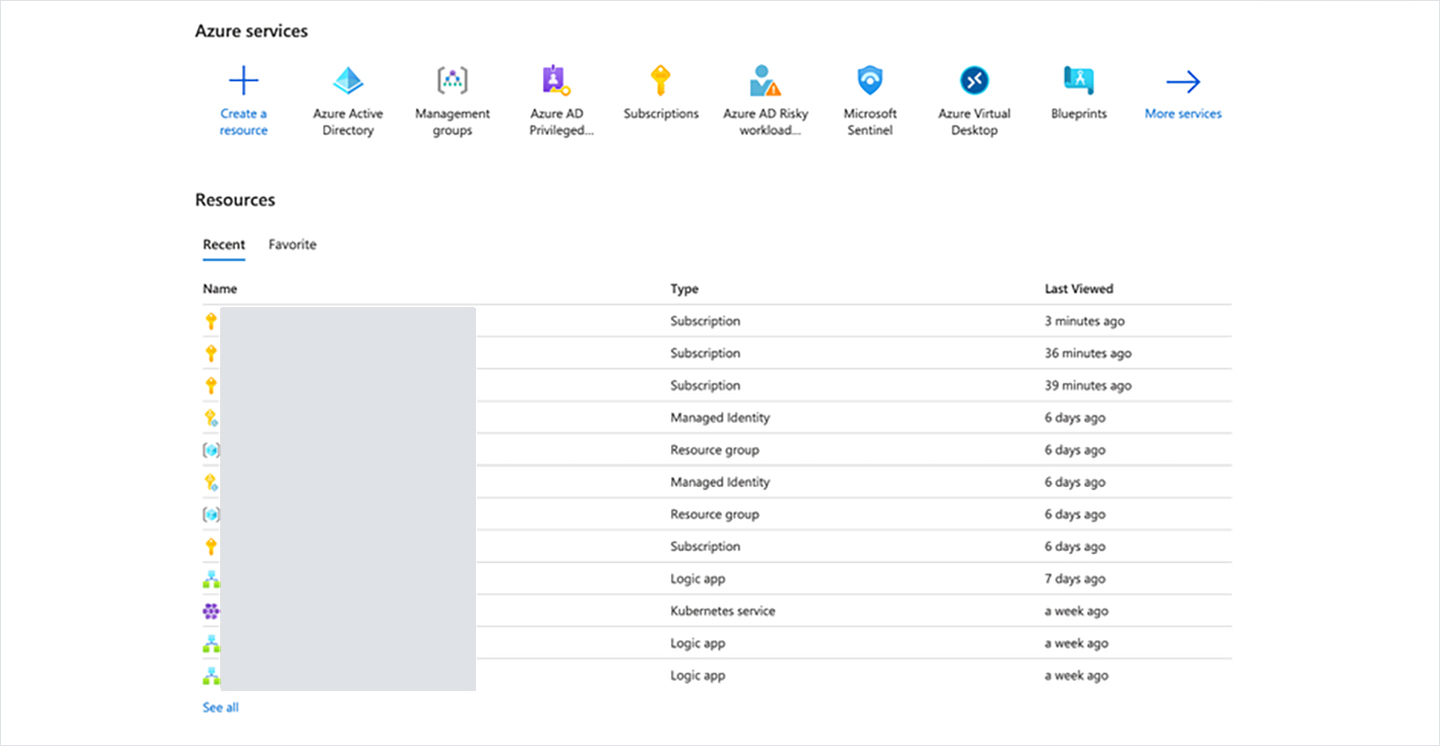This screenshot has width=1440, height=746.
Task: Click the See all link
Action: (221, 707)
